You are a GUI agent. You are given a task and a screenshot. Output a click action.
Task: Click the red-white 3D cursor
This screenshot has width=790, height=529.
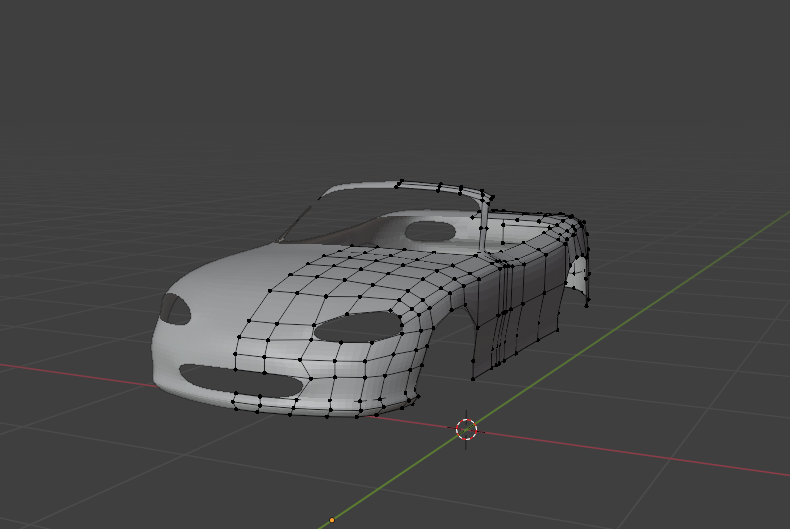click(x=466, y=429)
